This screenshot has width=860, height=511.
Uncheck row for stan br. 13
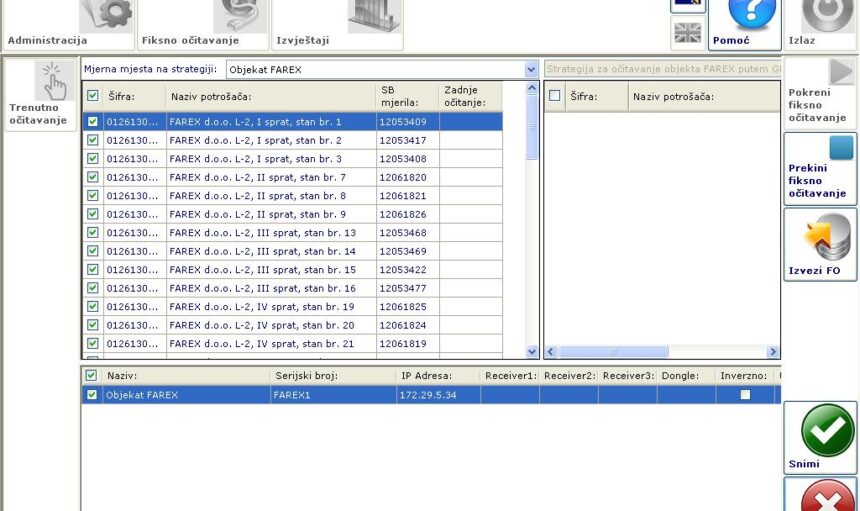pos(93,232)
